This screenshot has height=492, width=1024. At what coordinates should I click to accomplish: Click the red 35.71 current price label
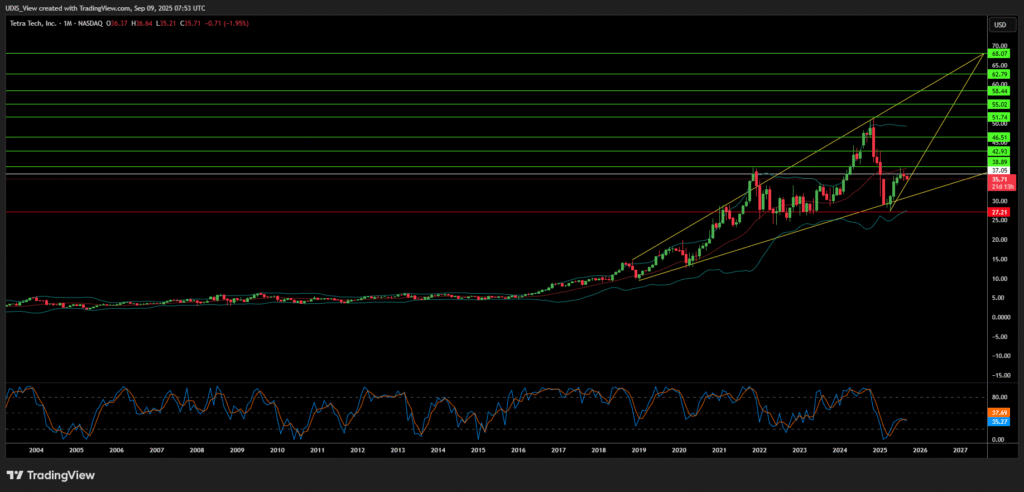coord(998,180)
